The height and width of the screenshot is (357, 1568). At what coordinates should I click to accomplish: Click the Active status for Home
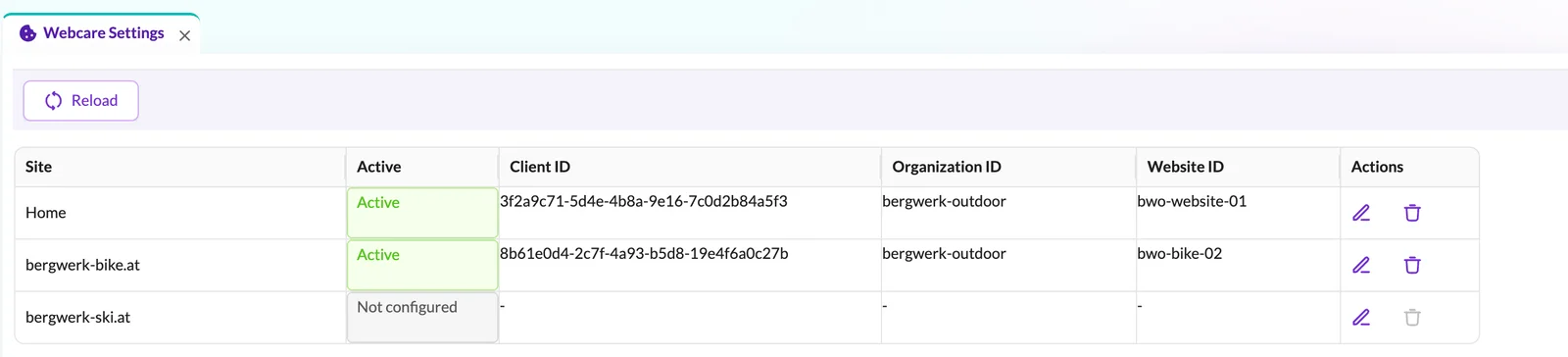(x=422, y=213)
